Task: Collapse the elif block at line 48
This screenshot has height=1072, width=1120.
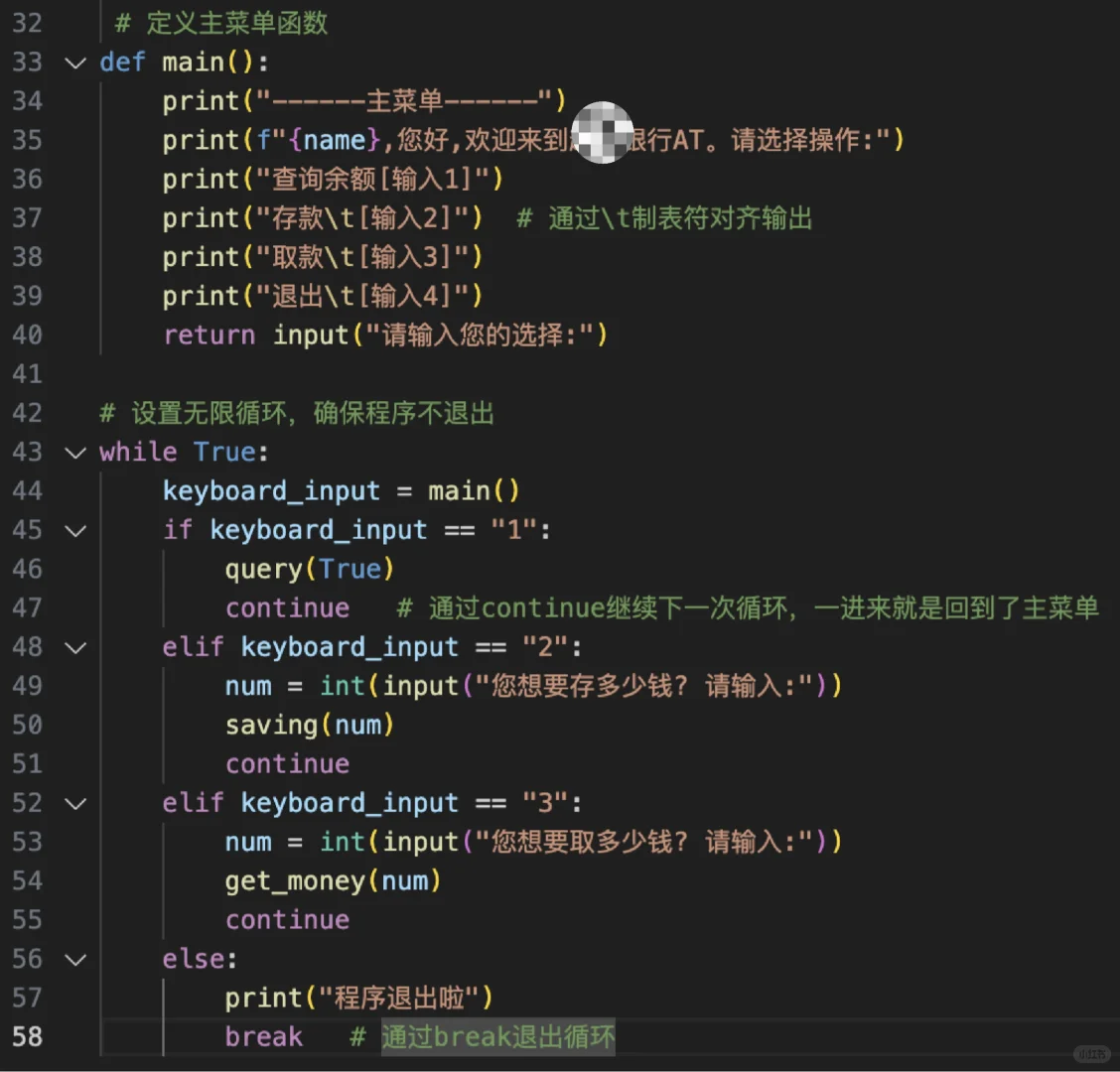Action: pos(75,647)
